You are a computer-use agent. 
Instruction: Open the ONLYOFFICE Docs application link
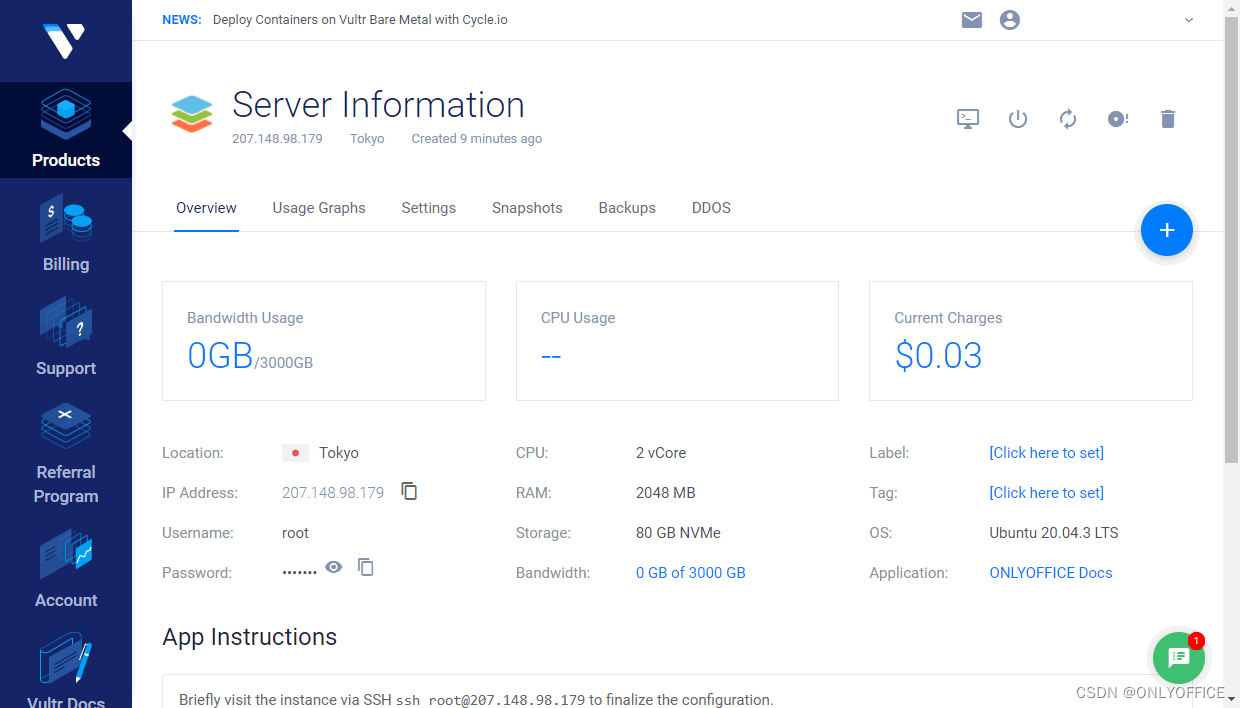tap(1051, 573)
